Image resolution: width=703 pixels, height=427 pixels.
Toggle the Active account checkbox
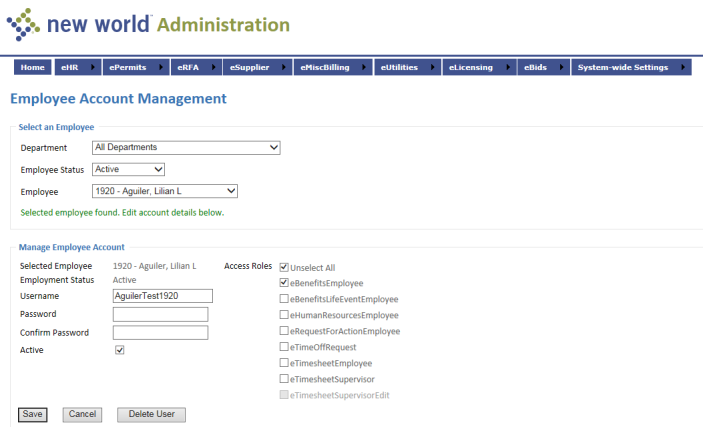click(x=120, y=350)
